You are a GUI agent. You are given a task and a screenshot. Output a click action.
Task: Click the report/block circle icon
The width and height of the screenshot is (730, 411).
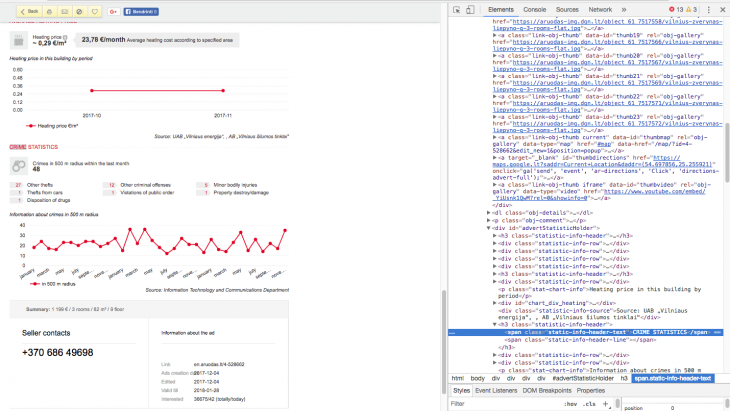79,10
